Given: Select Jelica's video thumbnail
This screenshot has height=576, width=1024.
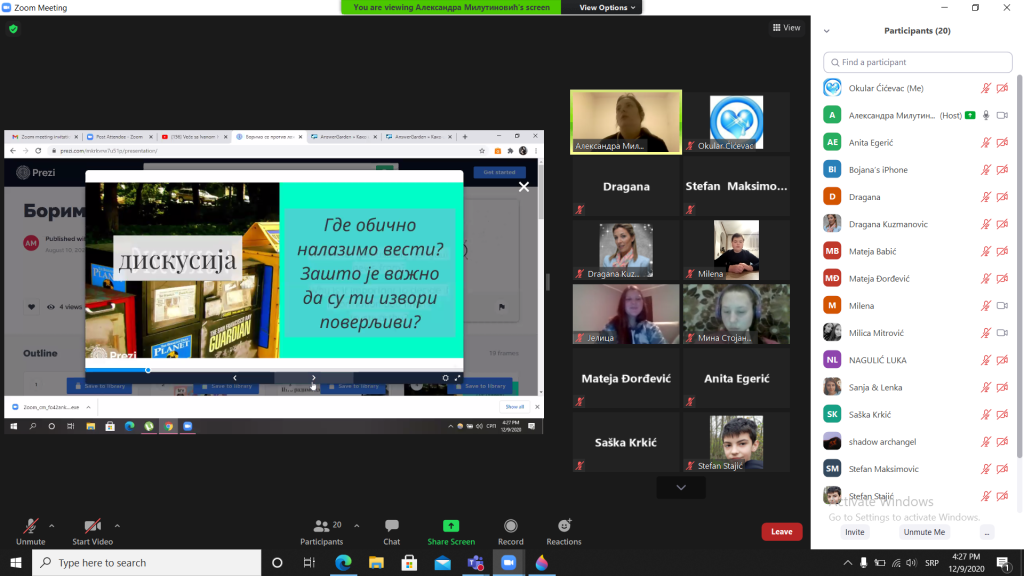Looking at the screenshot, I should coord(625,313).
